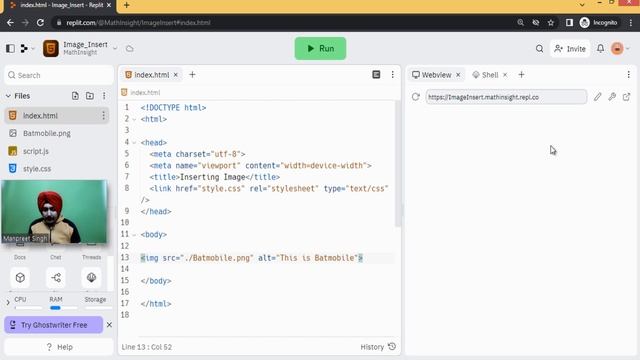
Task: Click the editor vertical scrollbar
Action: 398,163
